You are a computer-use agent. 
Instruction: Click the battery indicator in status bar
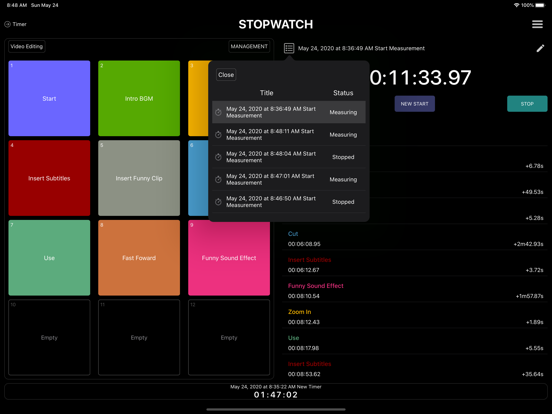point(540,5)
